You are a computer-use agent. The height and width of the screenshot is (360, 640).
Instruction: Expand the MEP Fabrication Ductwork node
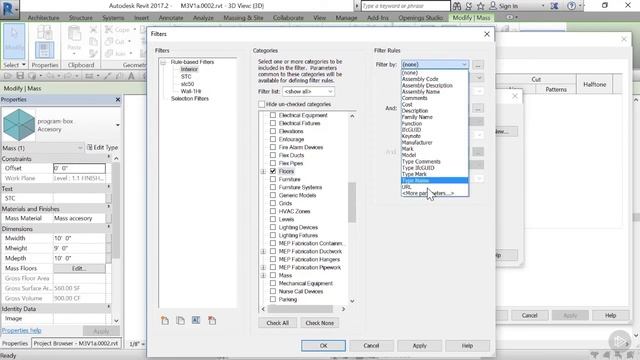[x=263, y=251]
